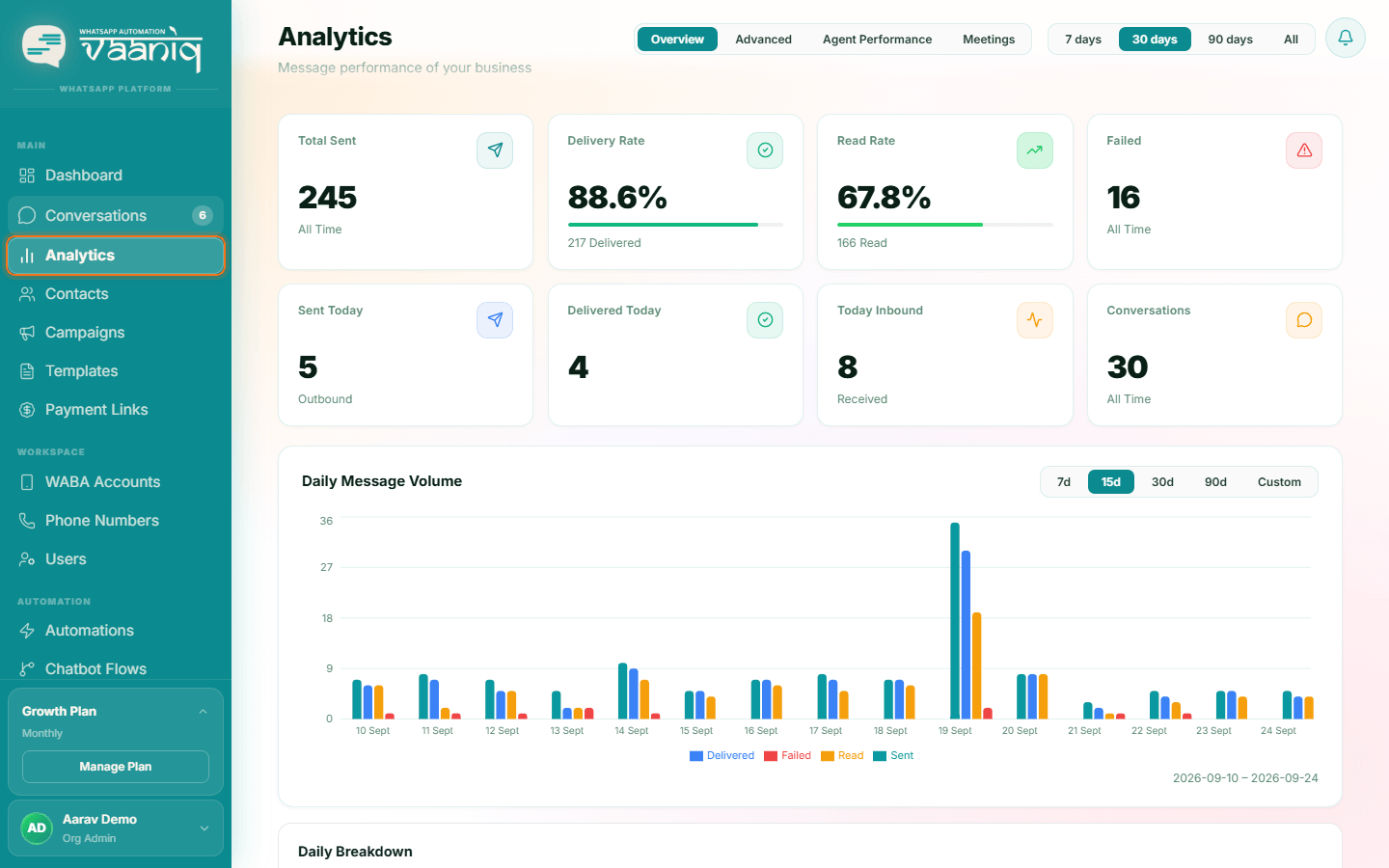Click the Phone Numbers handset icon
1389x868 pixels.
[x=27, y=521]
